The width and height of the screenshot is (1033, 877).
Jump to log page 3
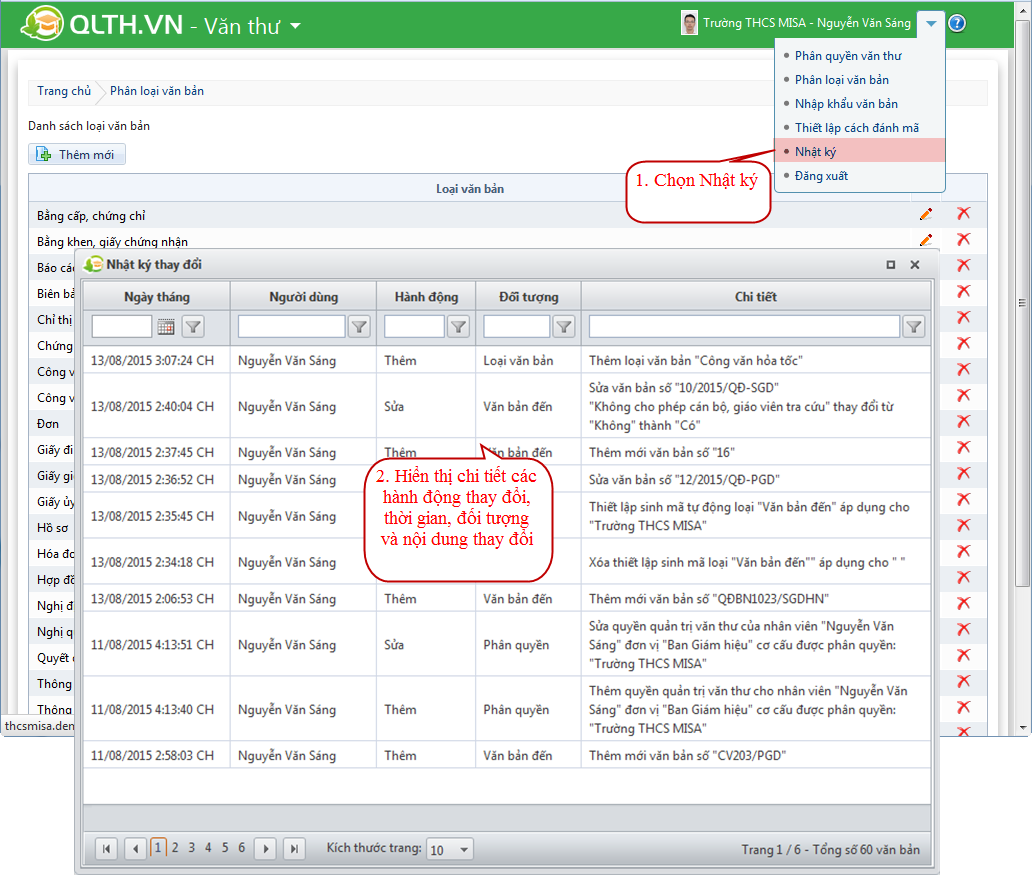click(192, 848)
